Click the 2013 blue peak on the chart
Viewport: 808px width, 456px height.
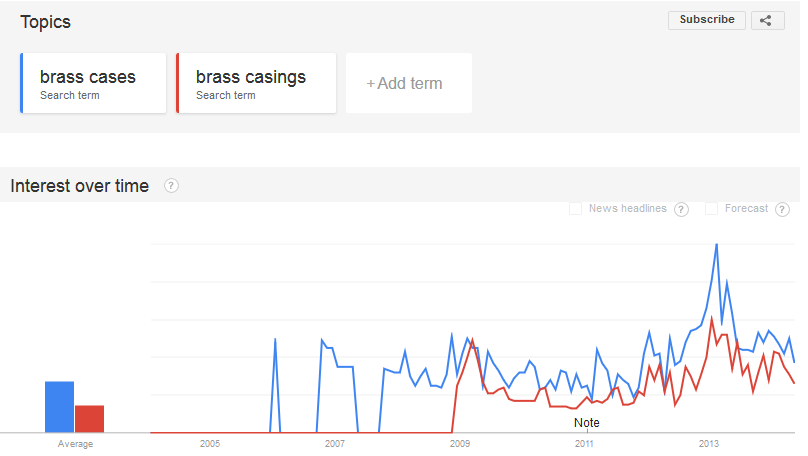[x=716, y=245]
